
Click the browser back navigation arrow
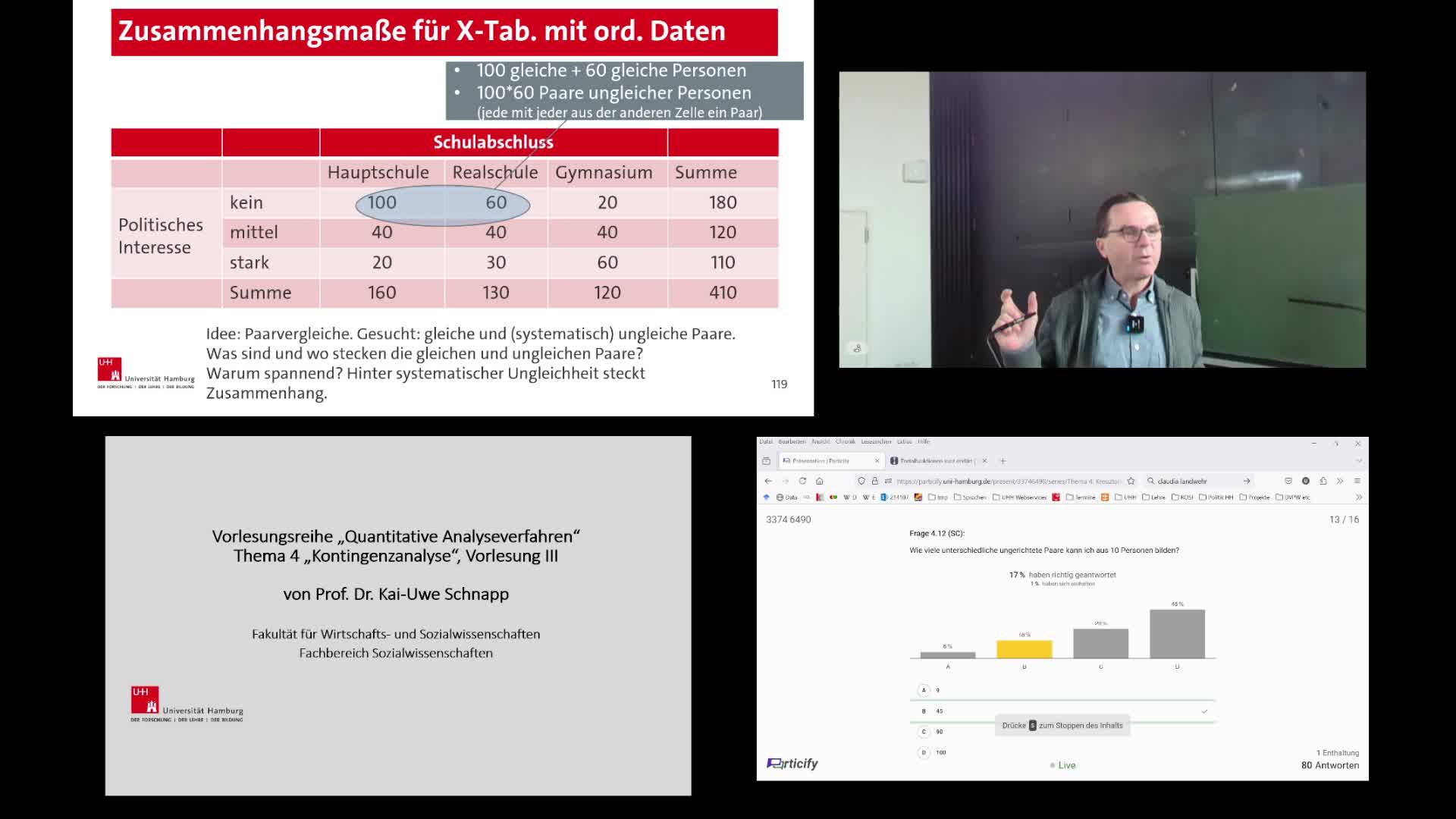pos(769,481)
